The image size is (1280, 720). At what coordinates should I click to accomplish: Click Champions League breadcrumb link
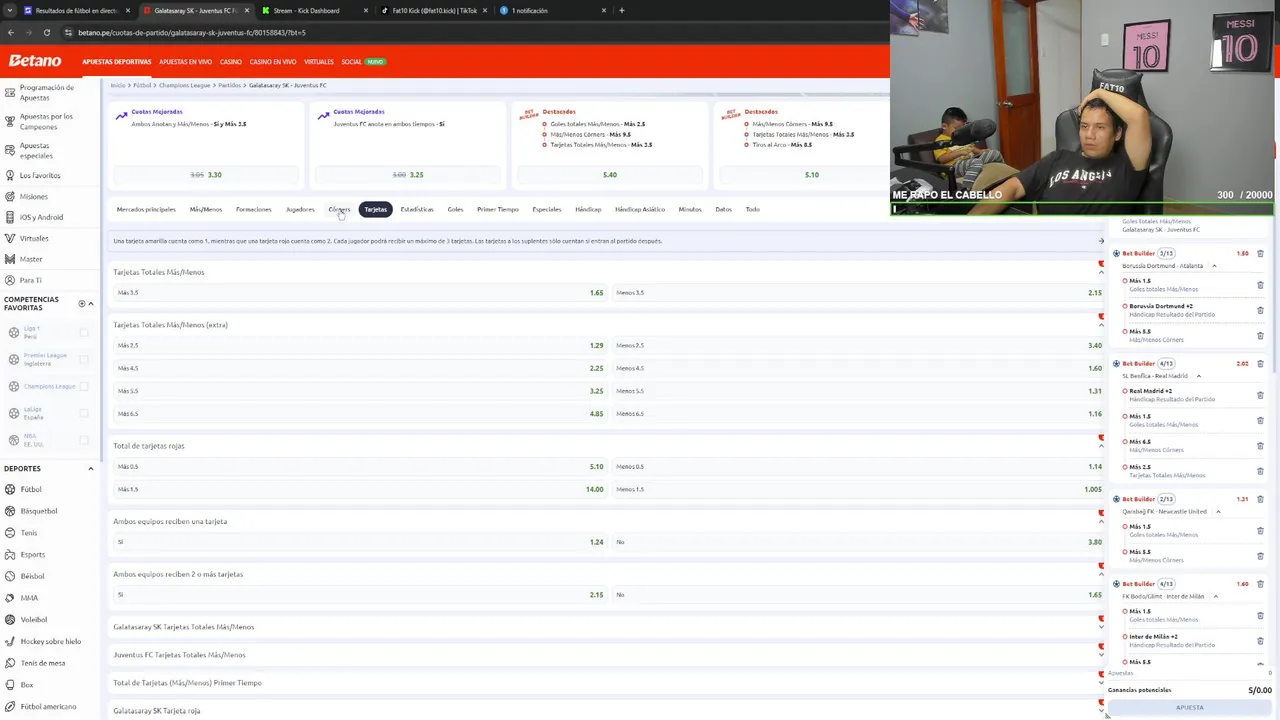(184, 85)
